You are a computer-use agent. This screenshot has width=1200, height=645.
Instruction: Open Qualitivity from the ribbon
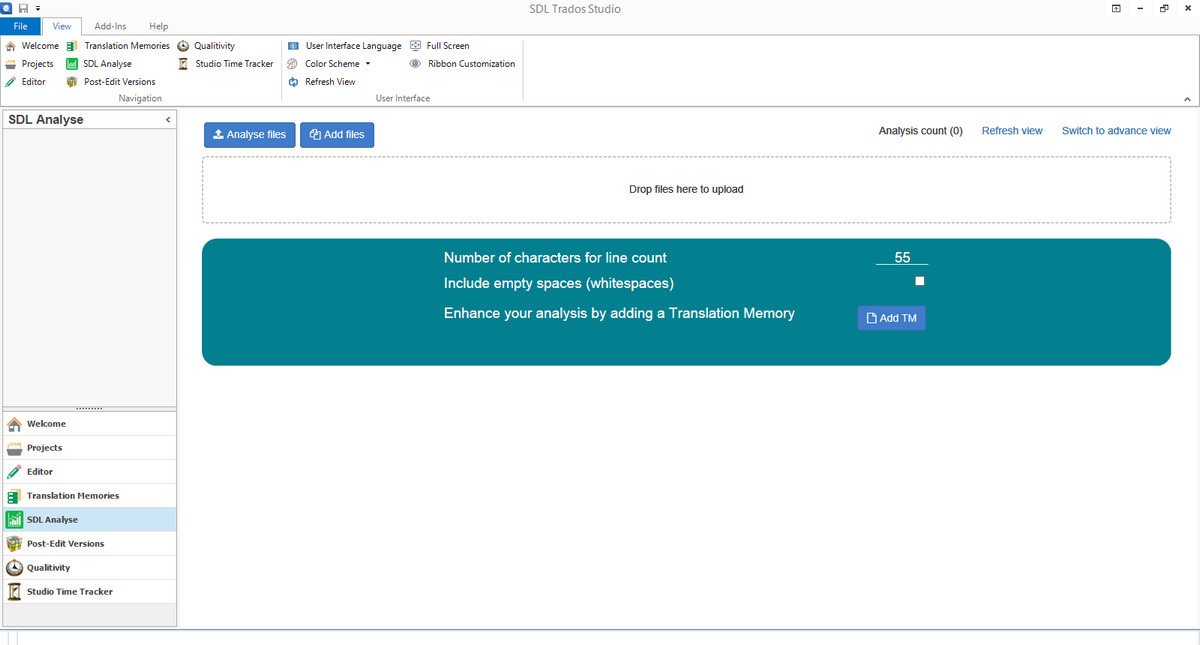click(206, 46)
